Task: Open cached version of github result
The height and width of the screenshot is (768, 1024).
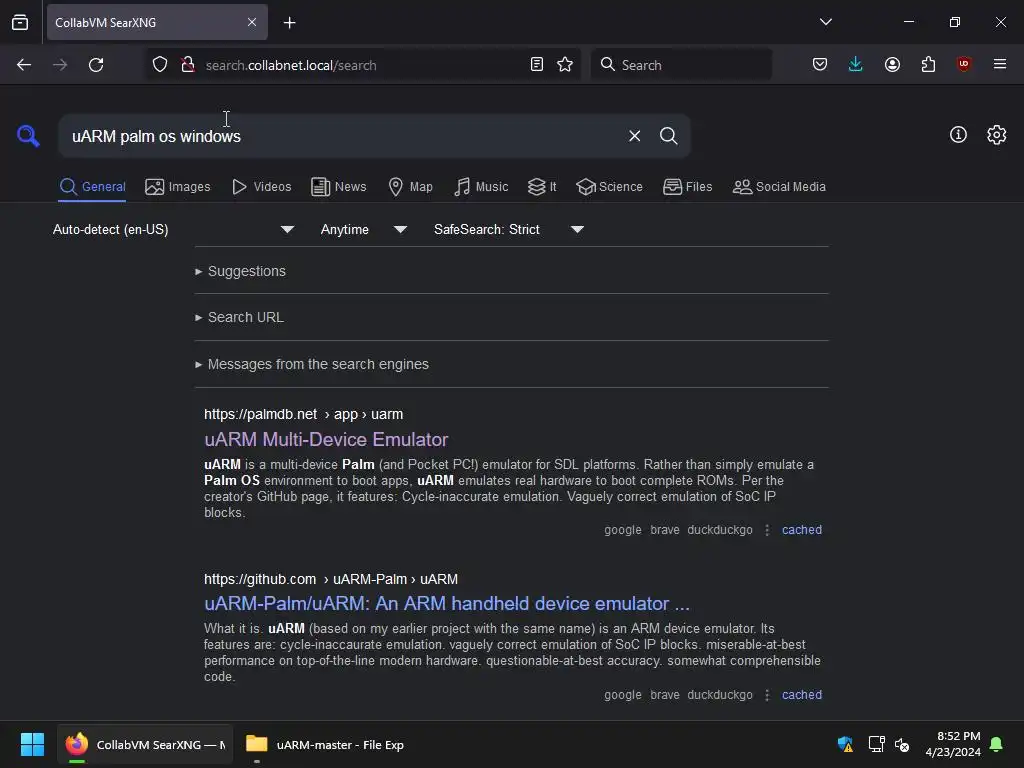Action: click(x=802, y=695)
